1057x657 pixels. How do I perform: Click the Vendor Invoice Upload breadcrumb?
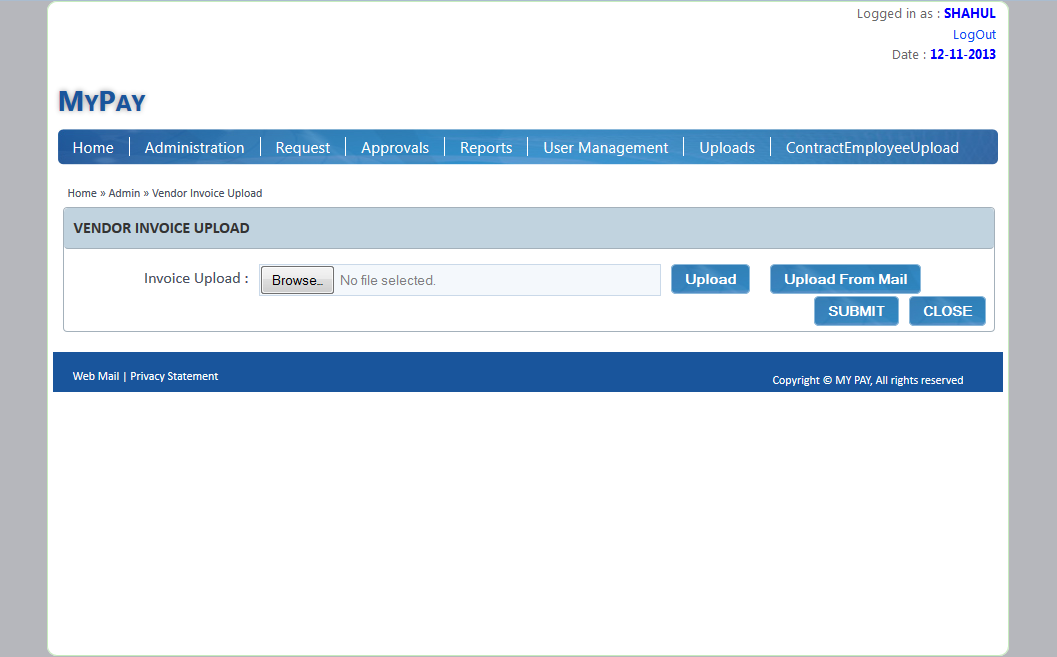(x=207, y=193)
